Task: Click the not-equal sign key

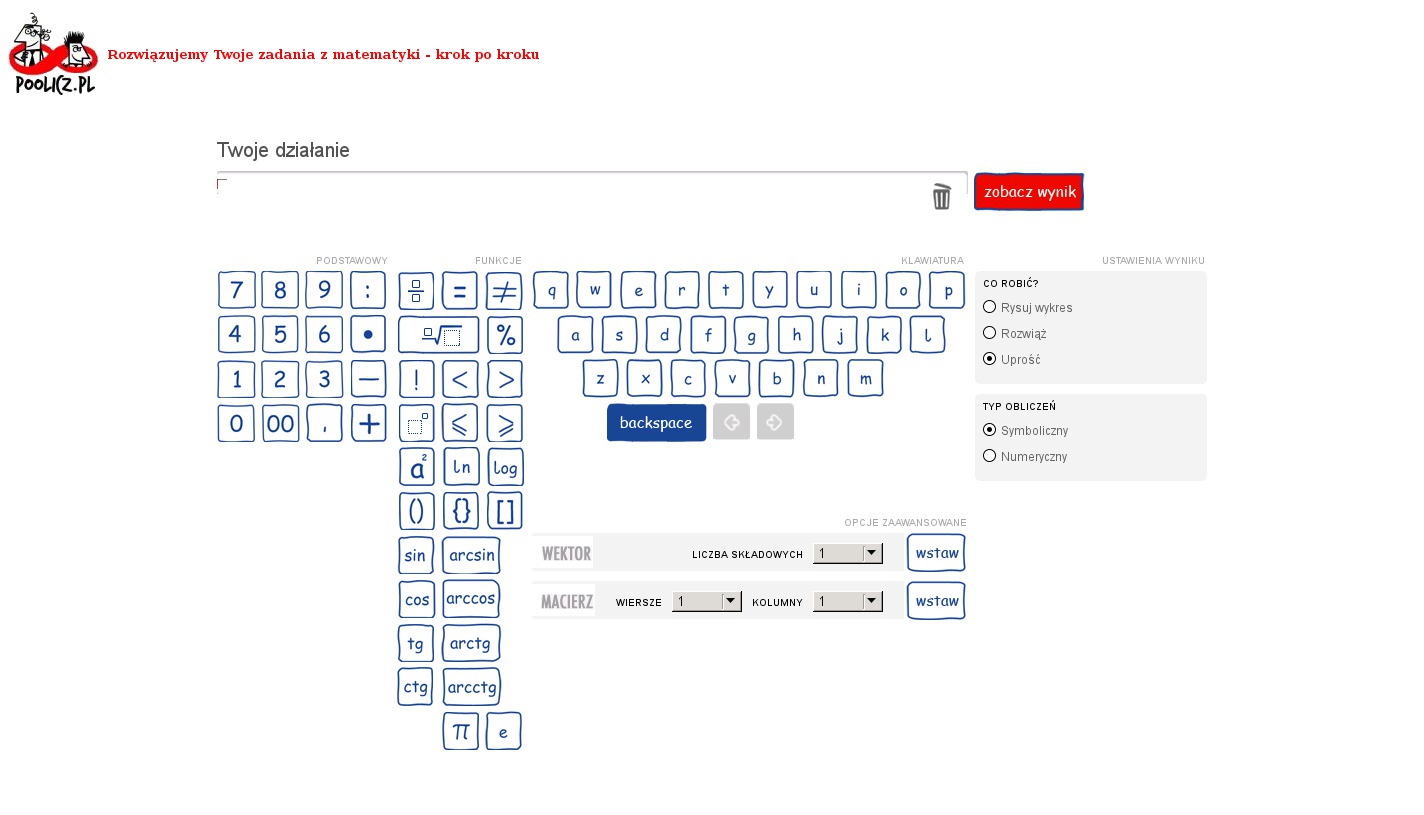Action: coord(504,291)
